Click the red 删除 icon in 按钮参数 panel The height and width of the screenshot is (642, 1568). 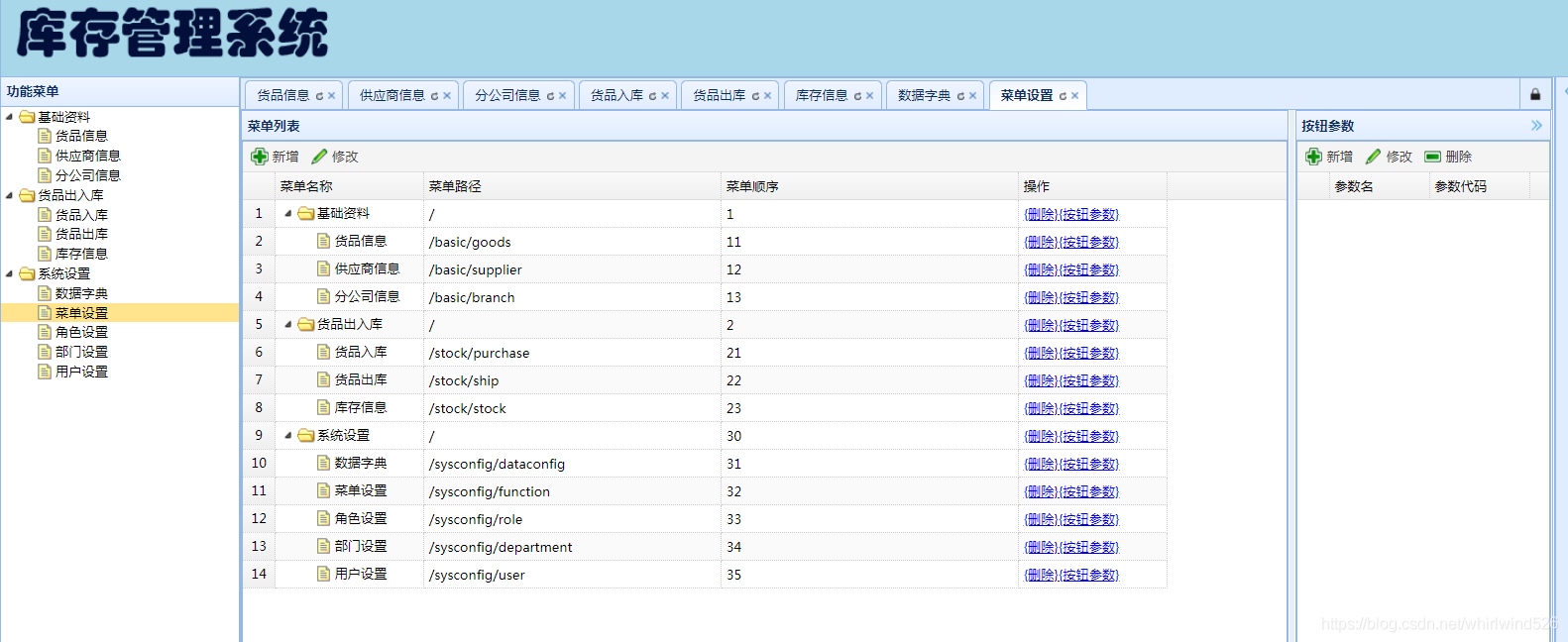[x=1432, y=157]
